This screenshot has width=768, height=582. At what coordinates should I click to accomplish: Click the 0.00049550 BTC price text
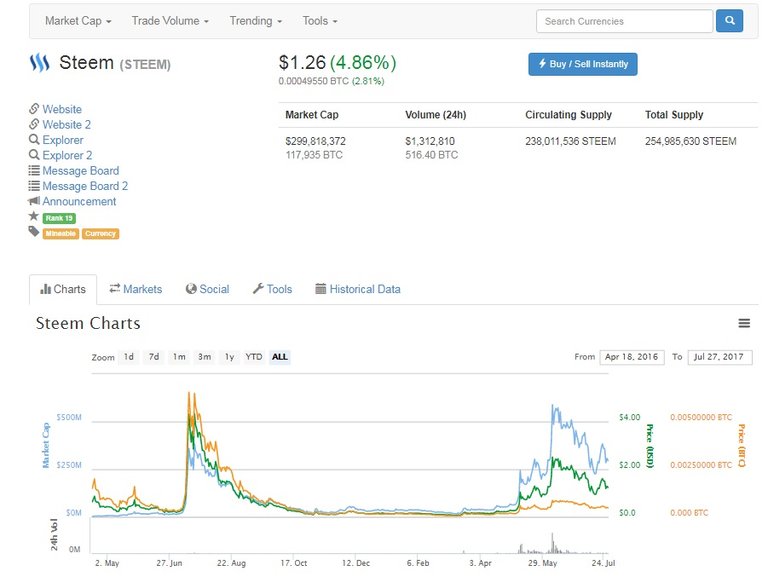[x=313, y=81]
